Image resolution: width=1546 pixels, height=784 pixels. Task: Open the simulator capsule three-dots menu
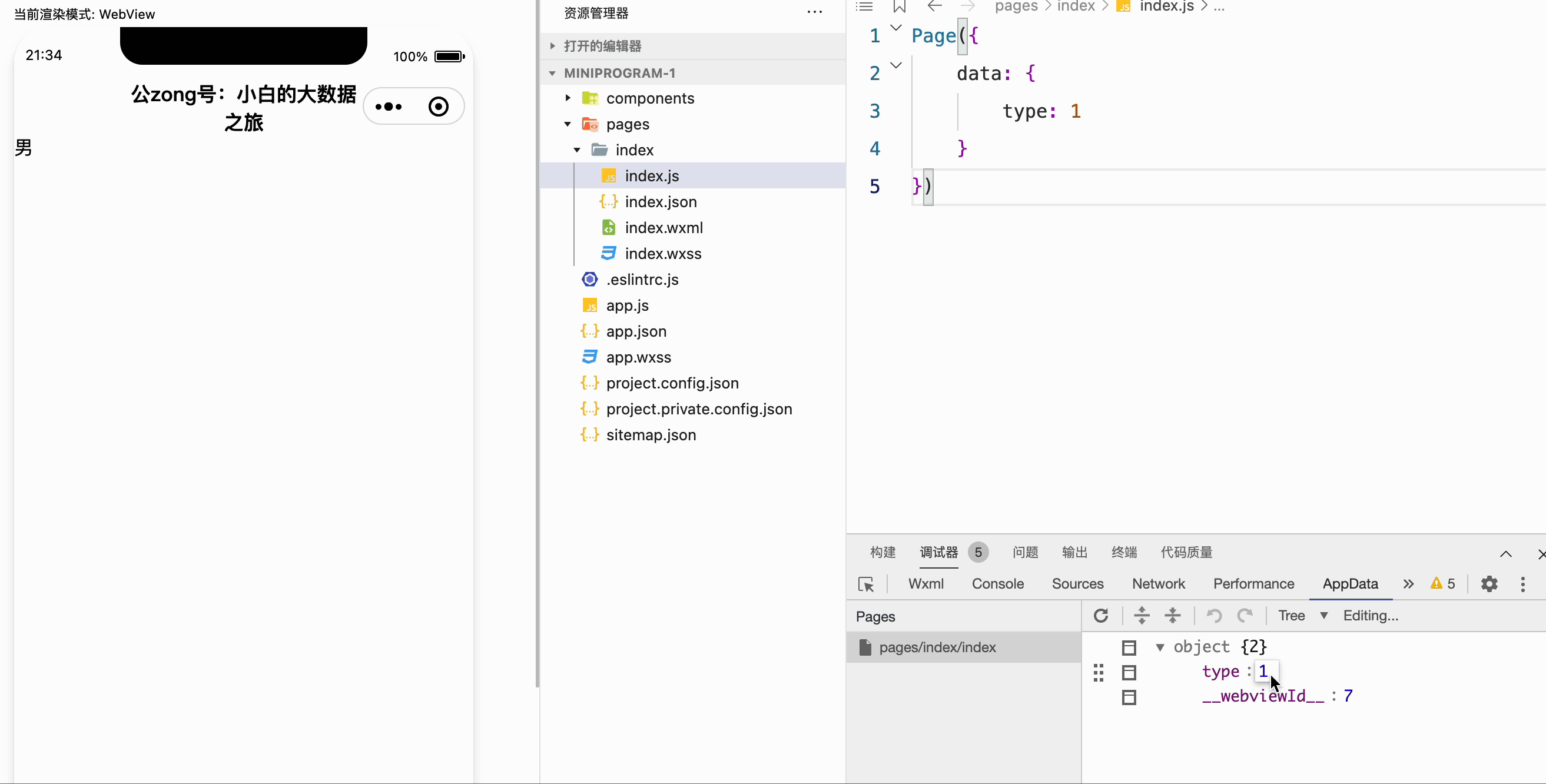coord(389,107)
